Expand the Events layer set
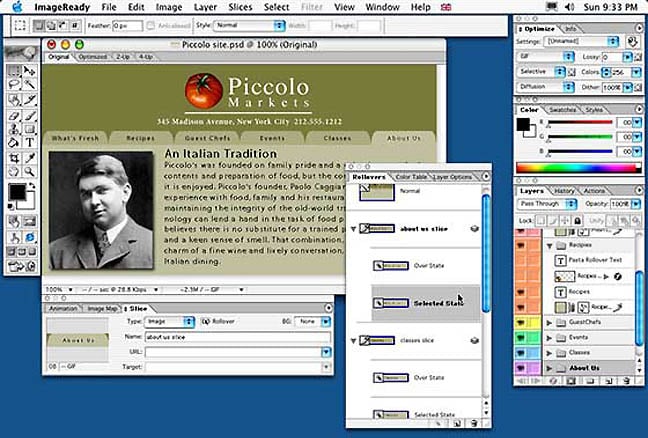648x438 pixels. click(x=549, y=338)
